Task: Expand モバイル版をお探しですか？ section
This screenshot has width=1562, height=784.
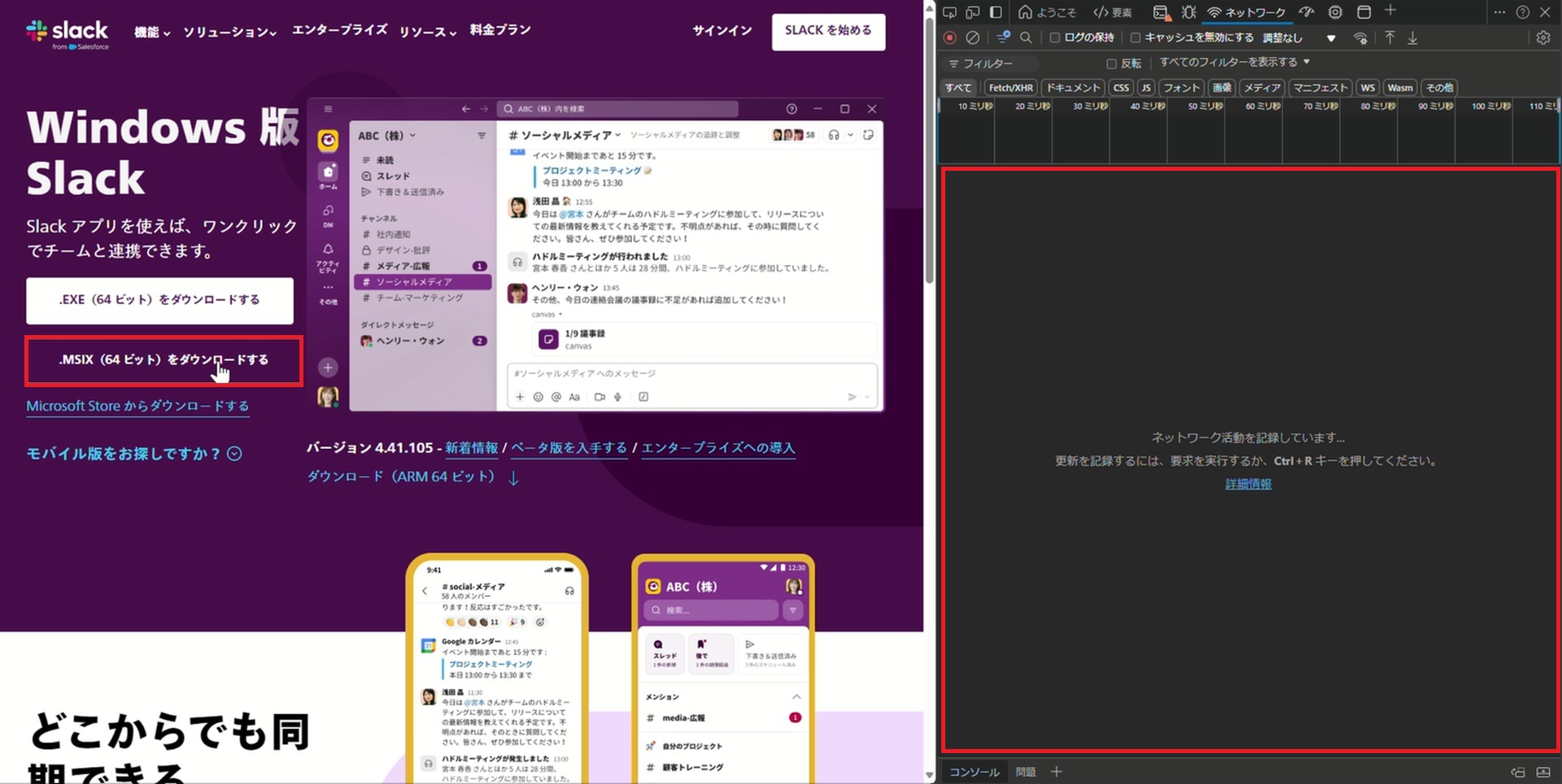Action: pyautogui.click(x=134, y=454)
